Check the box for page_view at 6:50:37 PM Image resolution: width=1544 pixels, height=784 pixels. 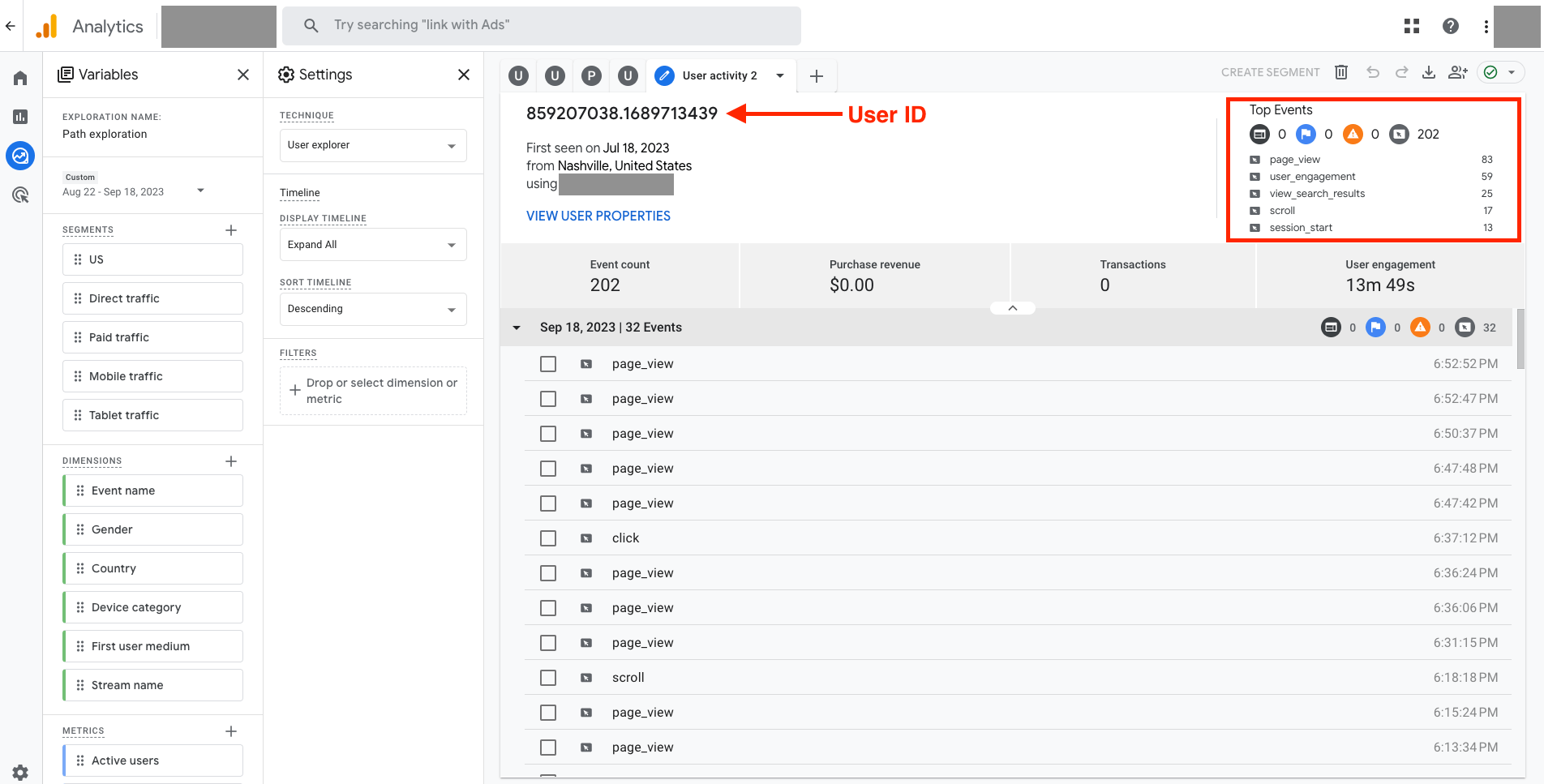click(x=548, y=434)
